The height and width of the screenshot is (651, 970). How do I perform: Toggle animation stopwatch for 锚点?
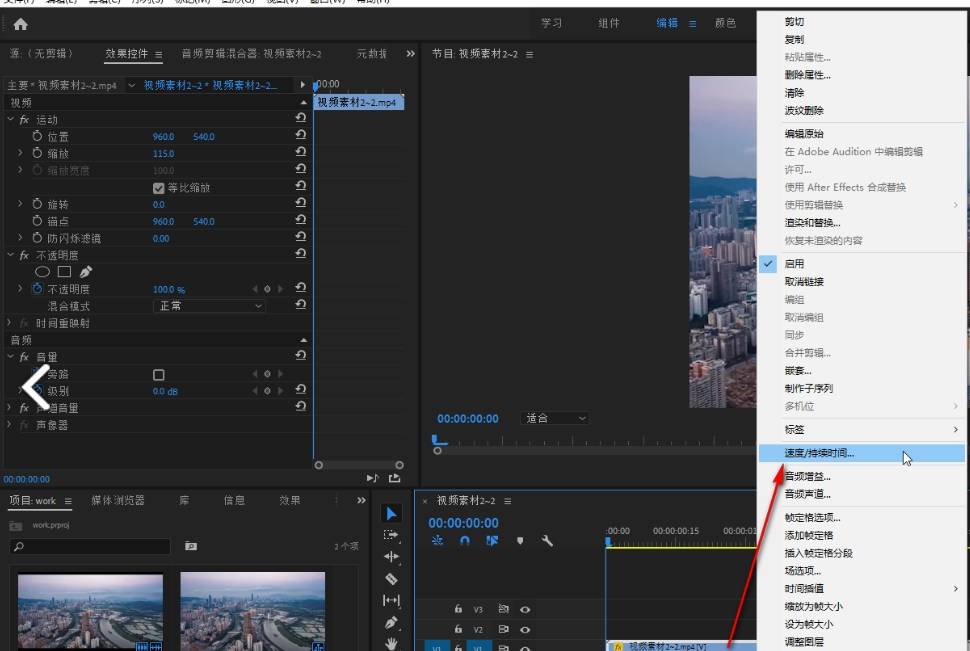[x=37, y=221]
